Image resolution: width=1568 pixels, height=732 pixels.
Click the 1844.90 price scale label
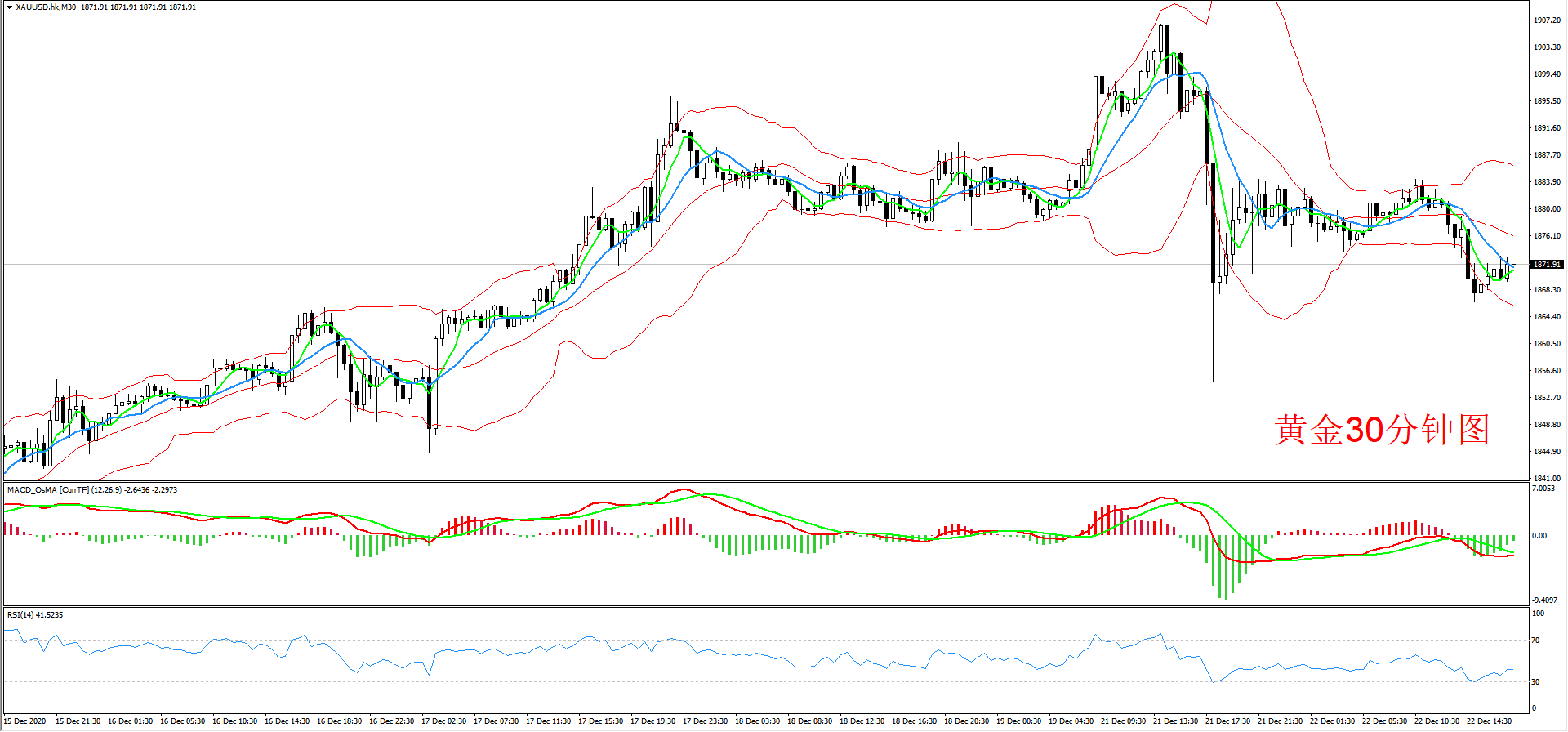1547,452
